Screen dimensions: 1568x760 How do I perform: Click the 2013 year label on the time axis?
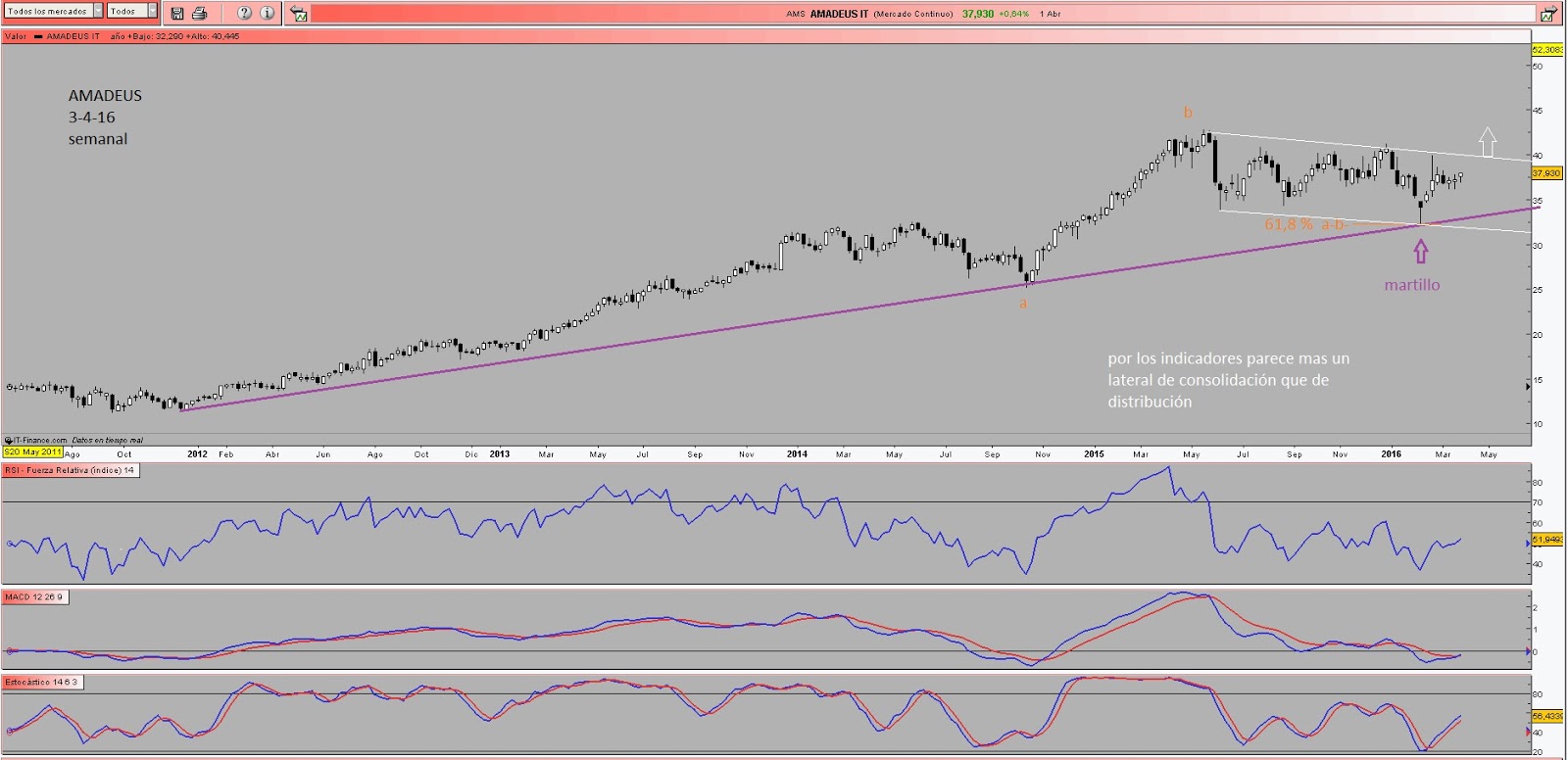500,454
